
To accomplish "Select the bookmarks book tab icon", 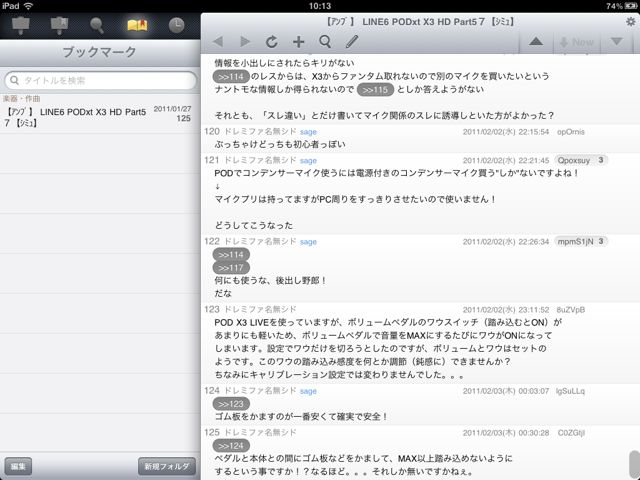I will tap(137, 25).
